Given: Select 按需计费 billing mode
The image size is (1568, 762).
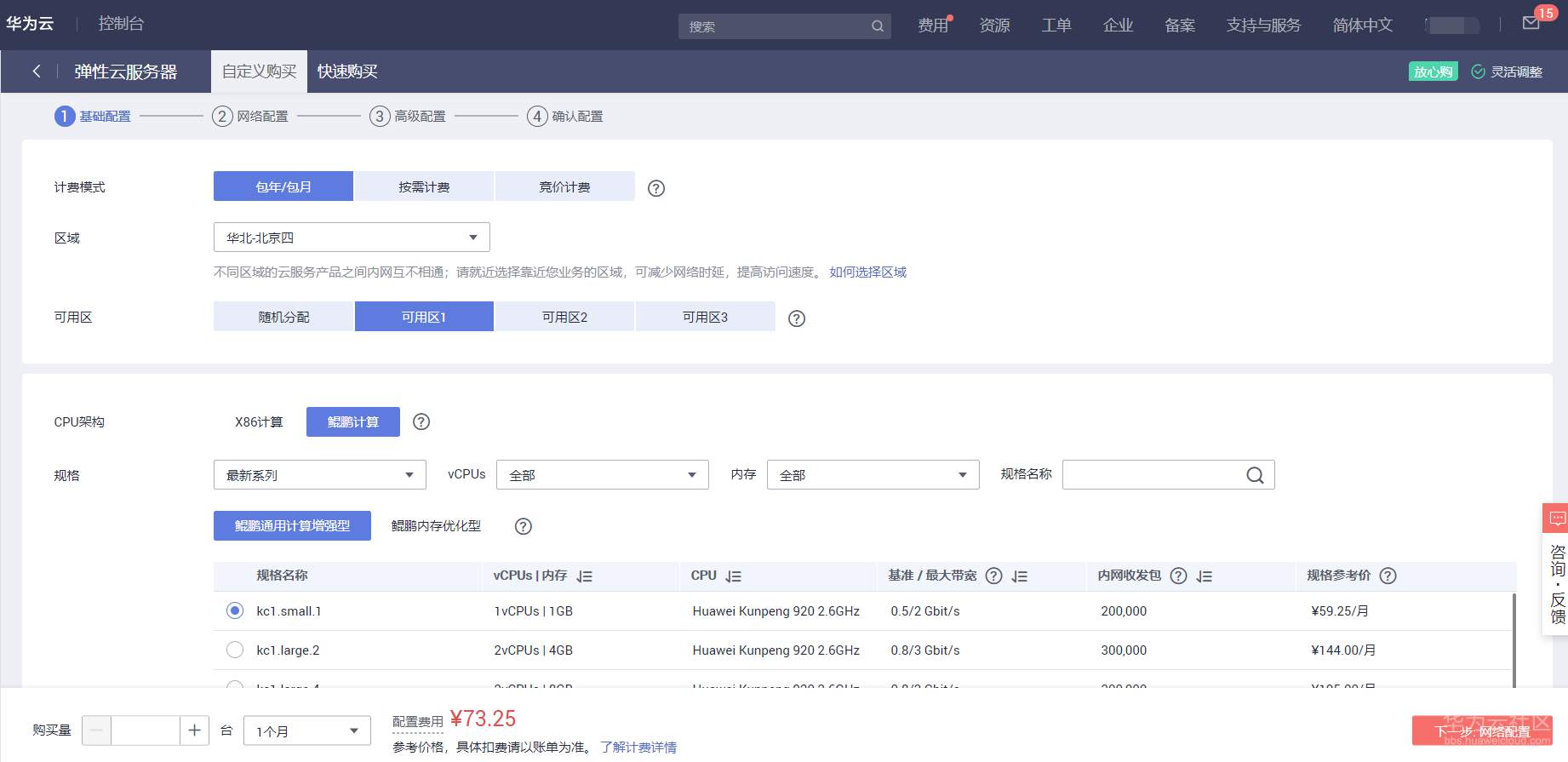Looking at the screenshot, I should pos(424,186).
